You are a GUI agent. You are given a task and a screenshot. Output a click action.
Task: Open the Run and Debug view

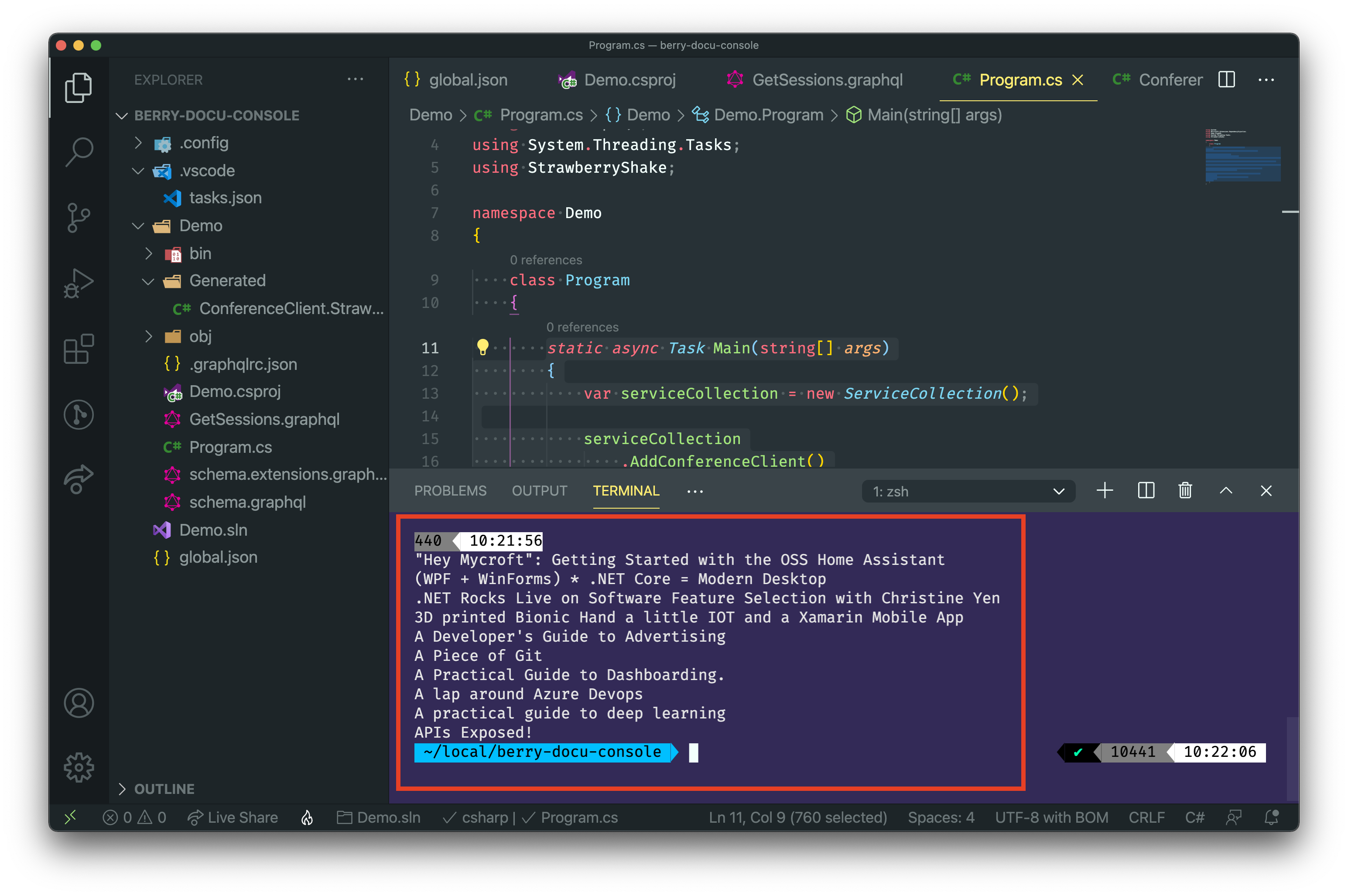click(79, 283)
